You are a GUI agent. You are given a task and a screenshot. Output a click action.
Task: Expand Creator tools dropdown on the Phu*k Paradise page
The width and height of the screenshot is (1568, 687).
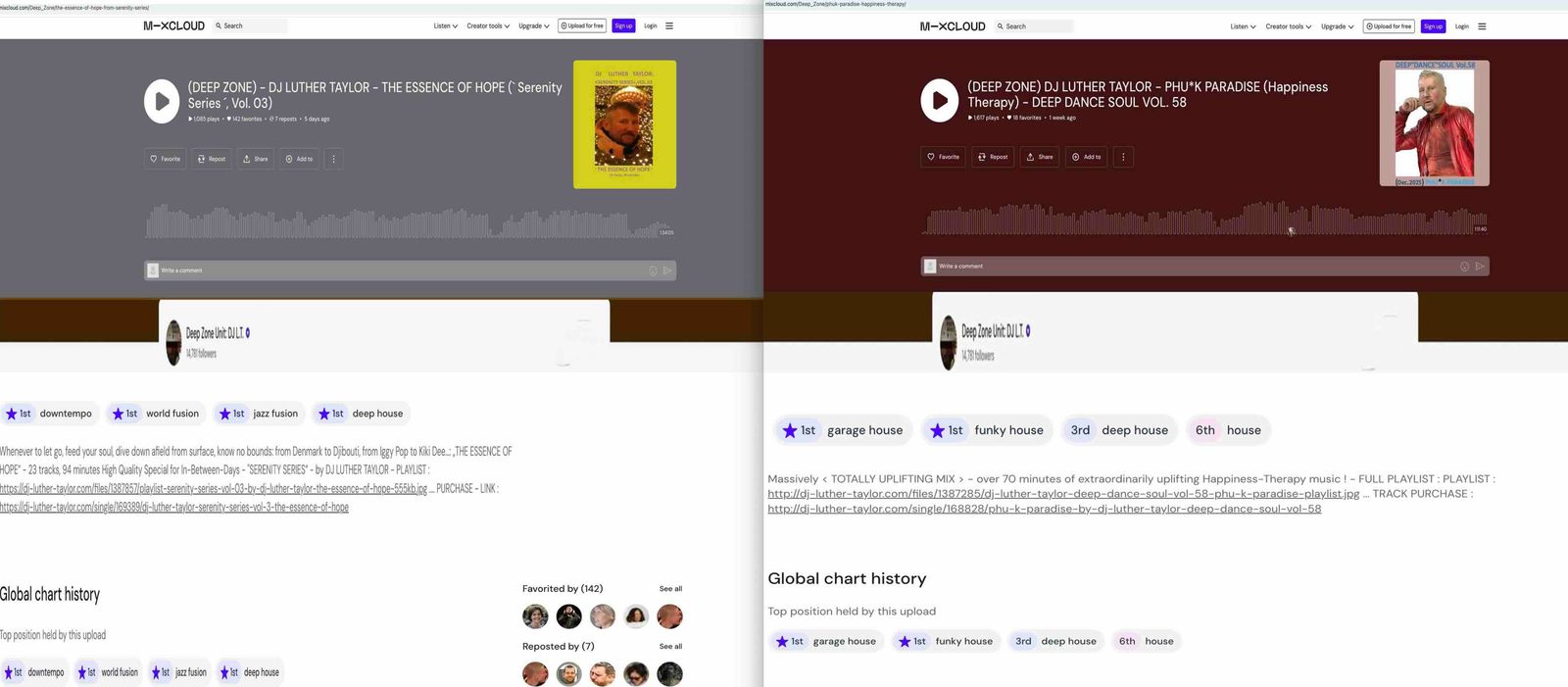point(1288,26)
